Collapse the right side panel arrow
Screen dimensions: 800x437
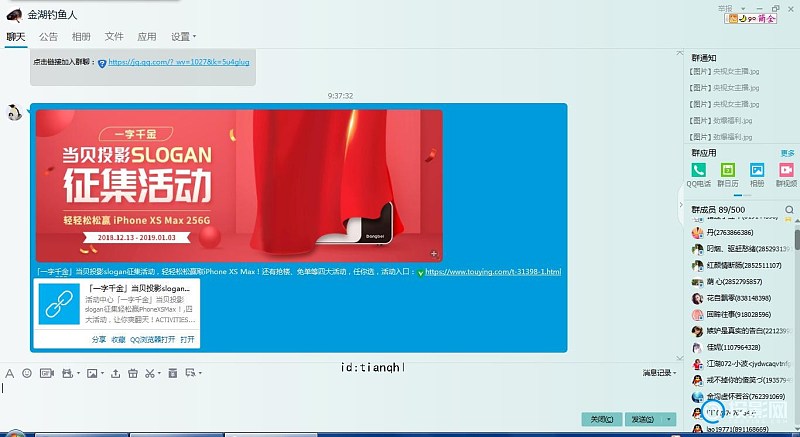pos(681,204)
